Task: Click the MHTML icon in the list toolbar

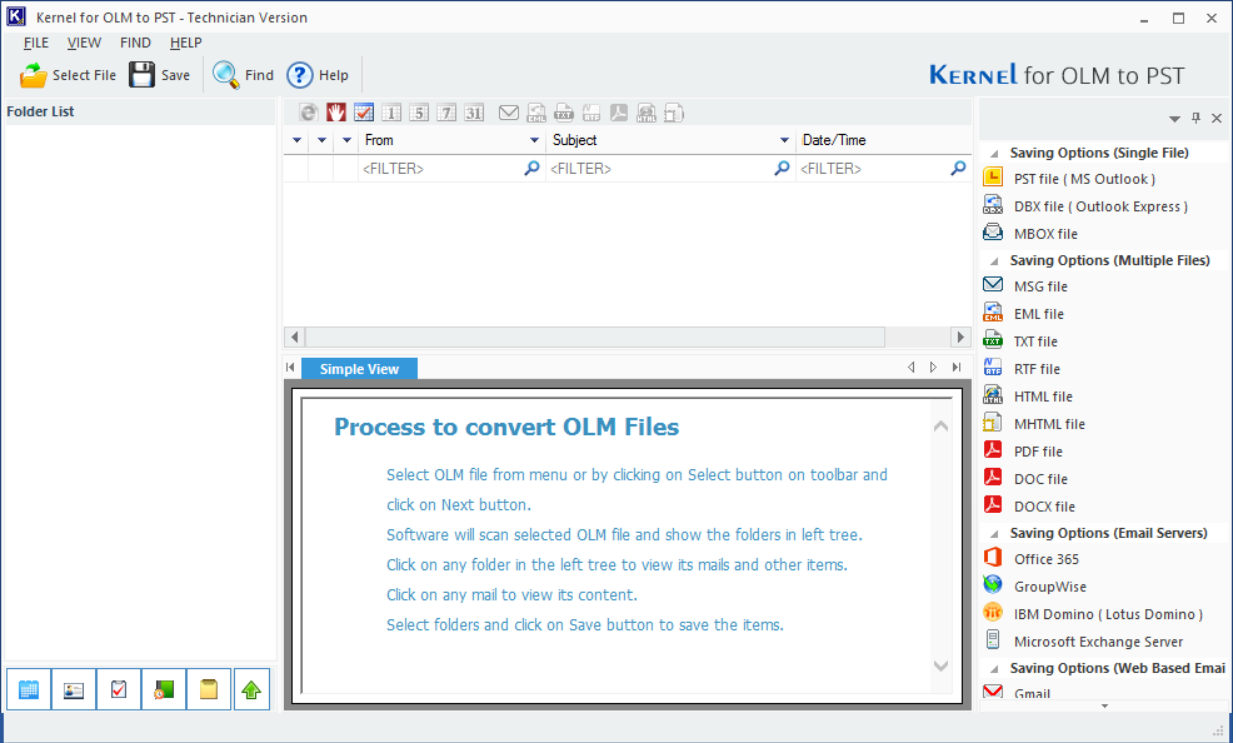Action: coord(674,113)
